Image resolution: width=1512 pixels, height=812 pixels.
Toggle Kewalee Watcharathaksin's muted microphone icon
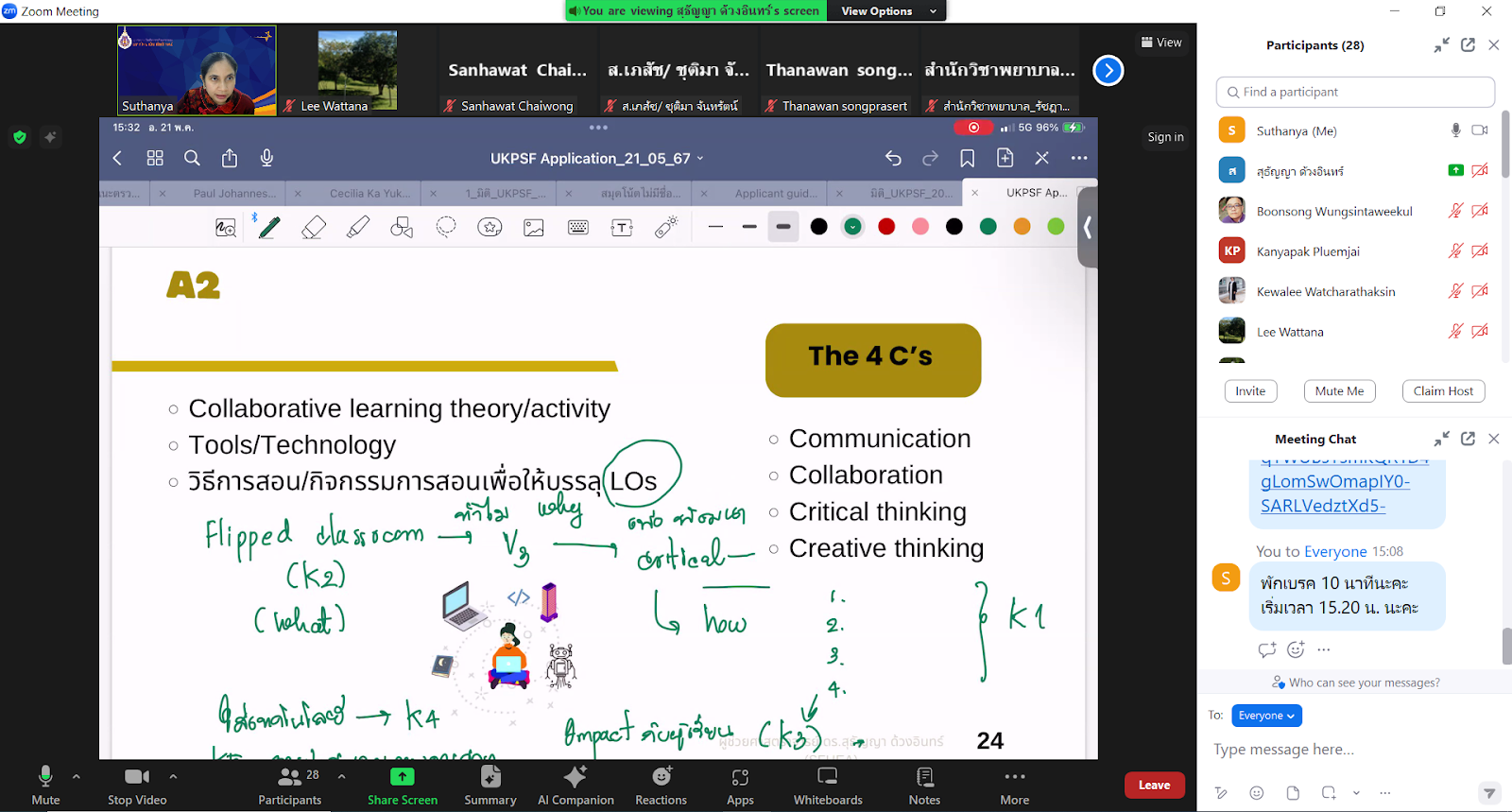1456,291
